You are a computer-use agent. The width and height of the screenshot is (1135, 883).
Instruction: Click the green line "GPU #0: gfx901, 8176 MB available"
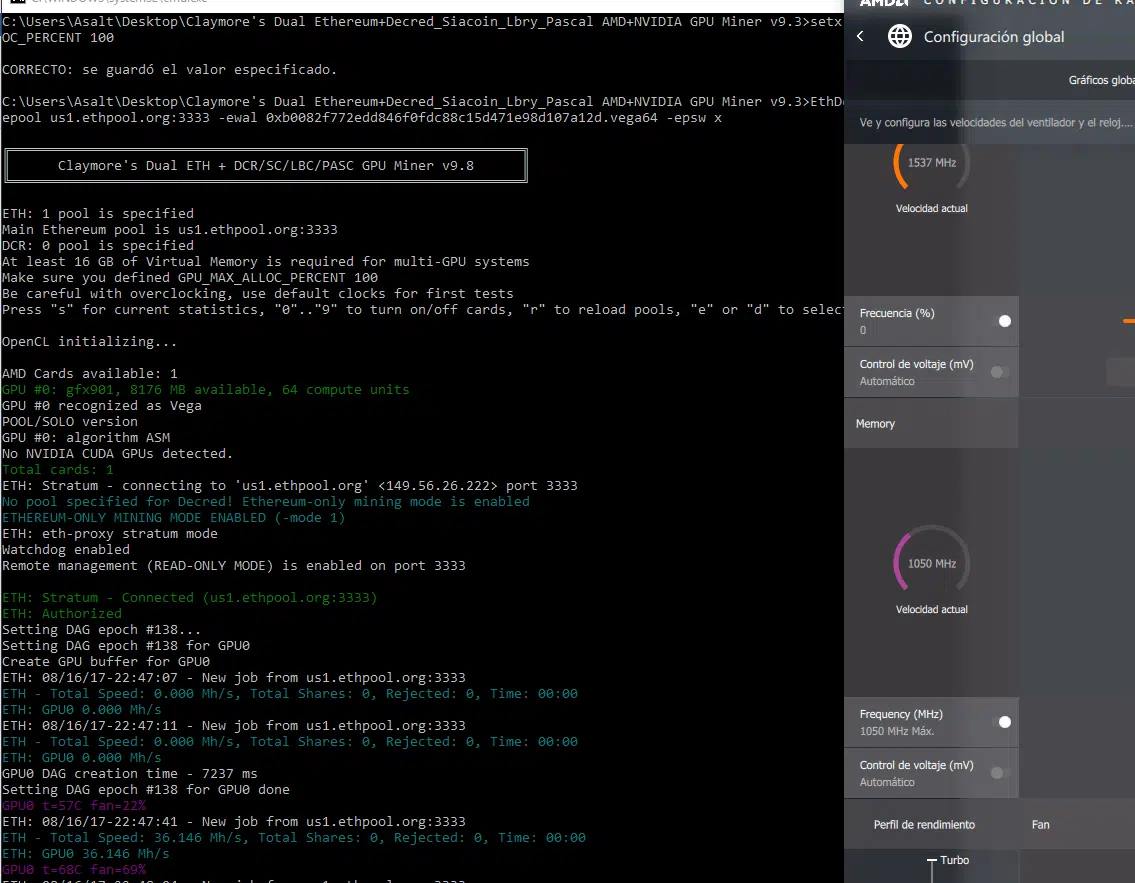pos(206,389)
